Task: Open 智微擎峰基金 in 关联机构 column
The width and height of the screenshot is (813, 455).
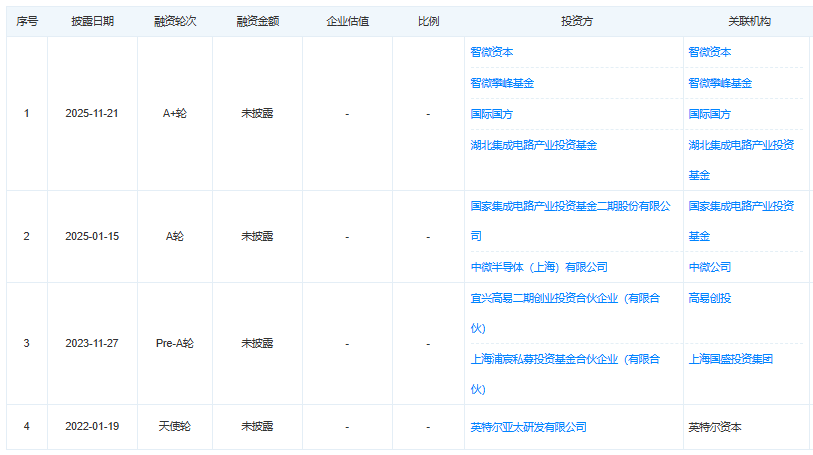Action: [720, 83]
